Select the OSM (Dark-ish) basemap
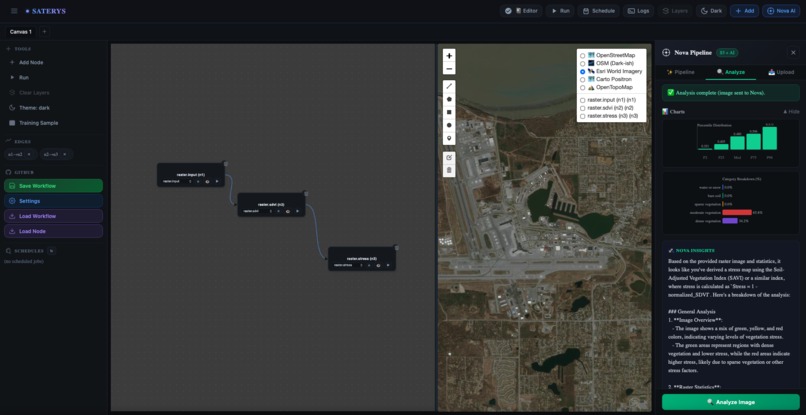The width and height of the screenshot is (806, 415). (x=582, y=63)
